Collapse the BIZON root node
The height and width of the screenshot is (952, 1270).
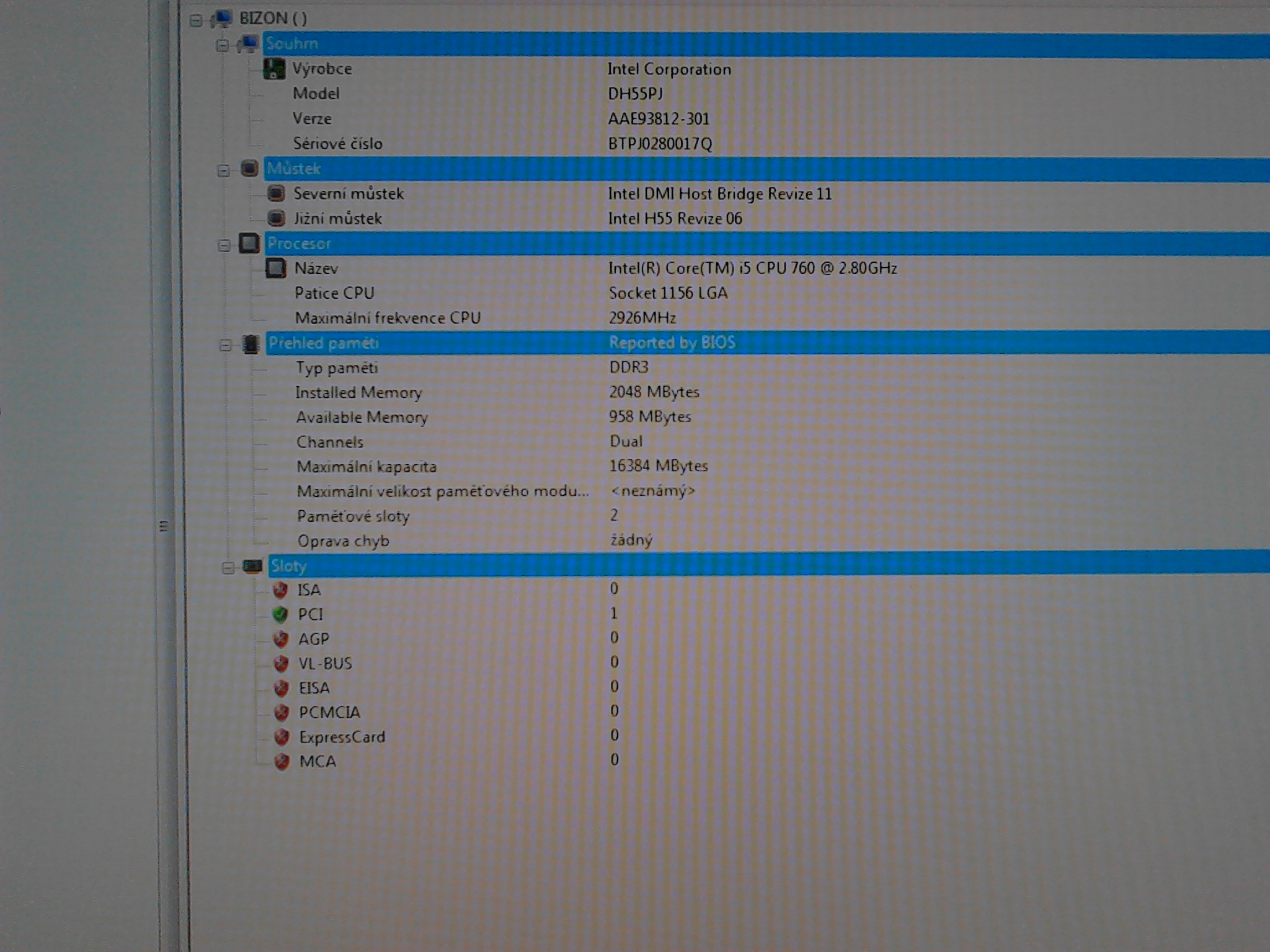coord(196,20)
